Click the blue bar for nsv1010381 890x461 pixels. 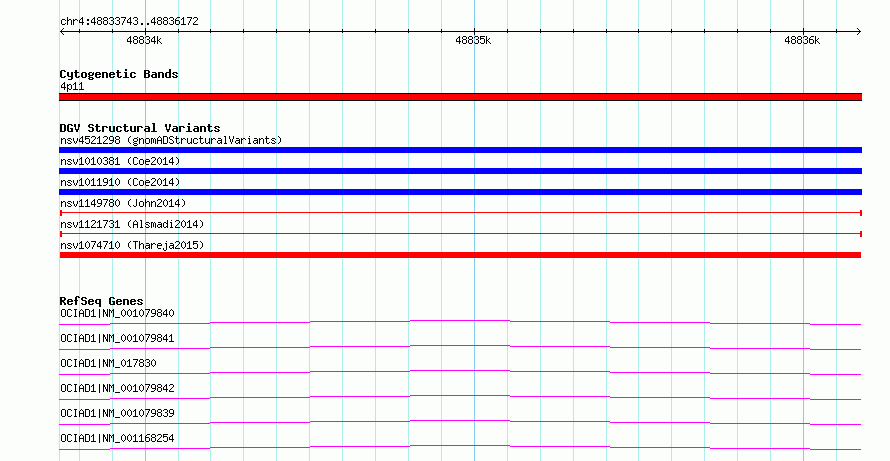coord(460,171)
